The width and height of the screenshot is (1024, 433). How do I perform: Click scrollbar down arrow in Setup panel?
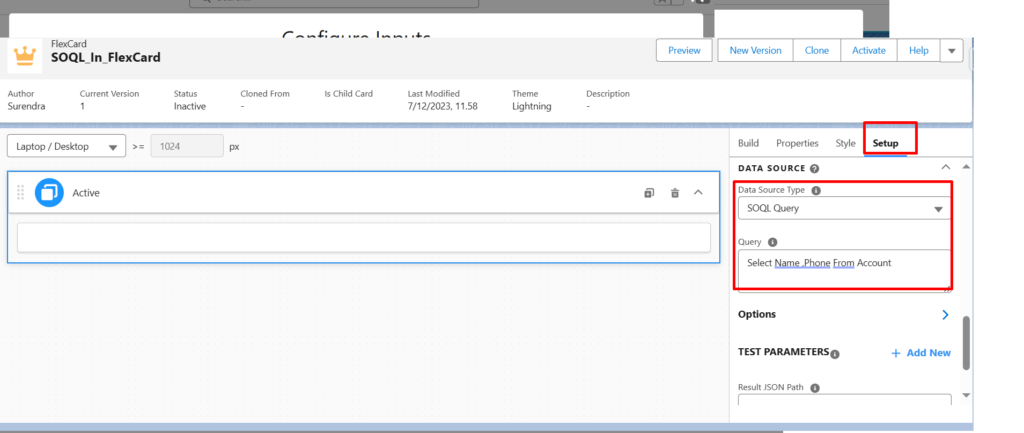967,395
